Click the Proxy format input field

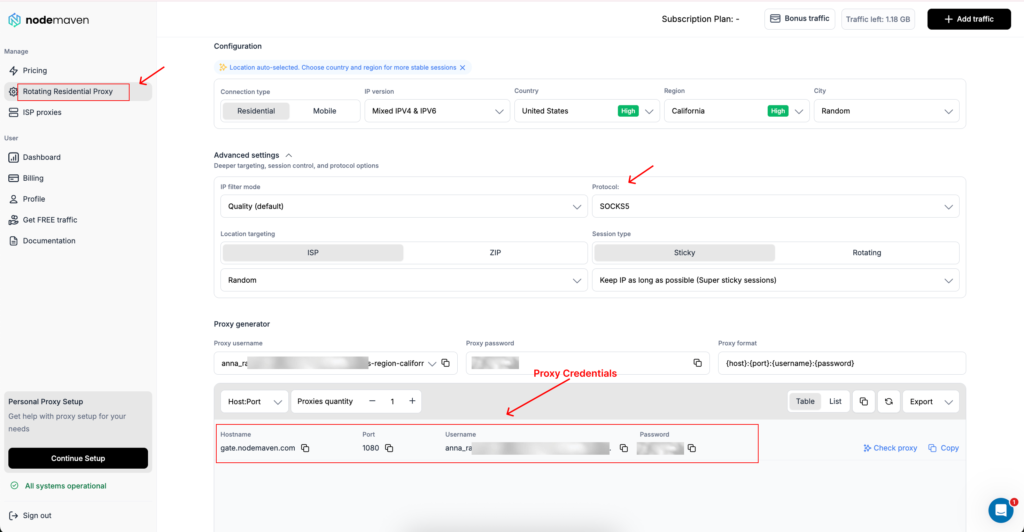click(x=842, y=364)
